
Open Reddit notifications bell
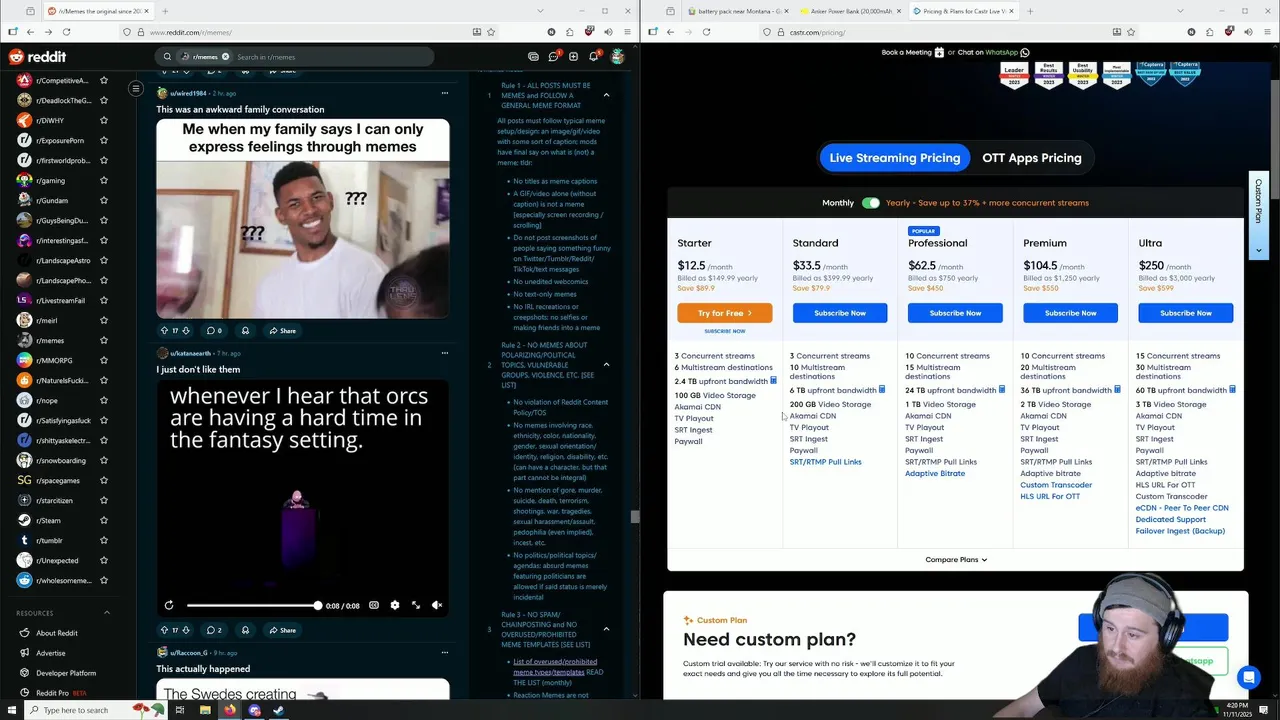(x=593, y=56)
